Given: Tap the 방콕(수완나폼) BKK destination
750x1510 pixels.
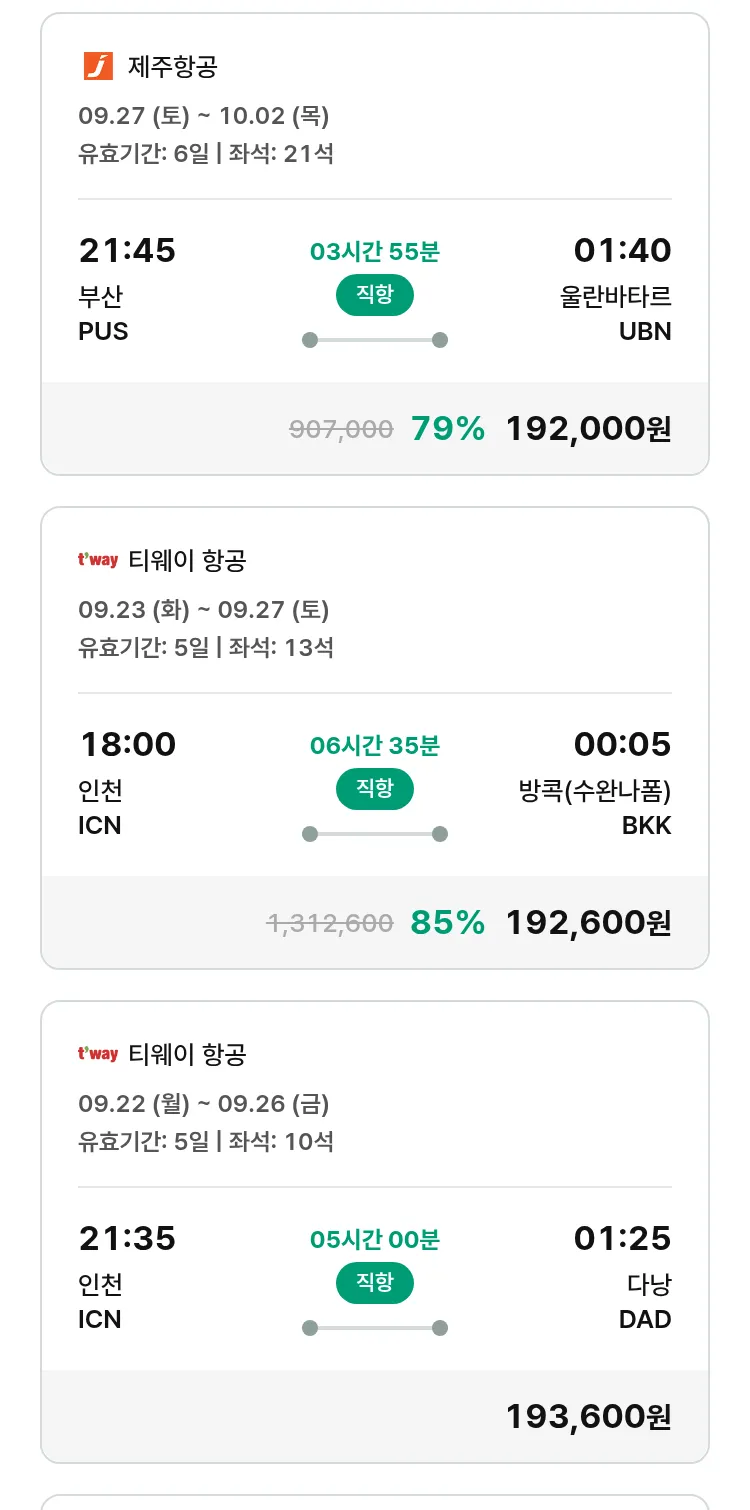Looking at the screenshot, I should 590,807.
